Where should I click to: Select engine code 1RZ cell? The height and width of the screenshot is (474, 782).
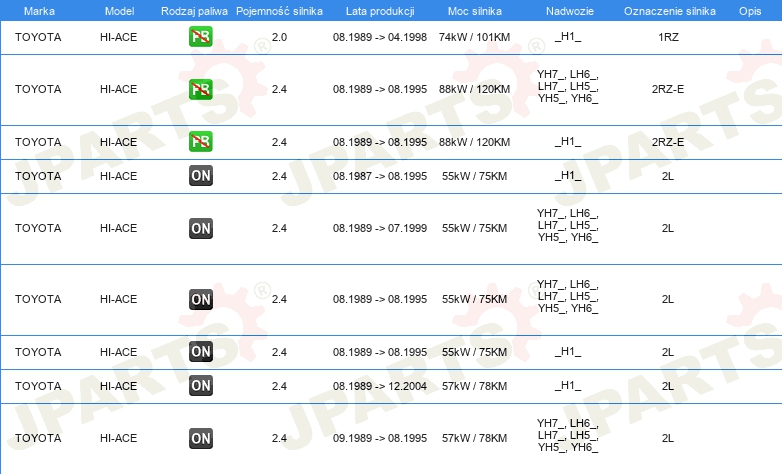coord(668,37)
